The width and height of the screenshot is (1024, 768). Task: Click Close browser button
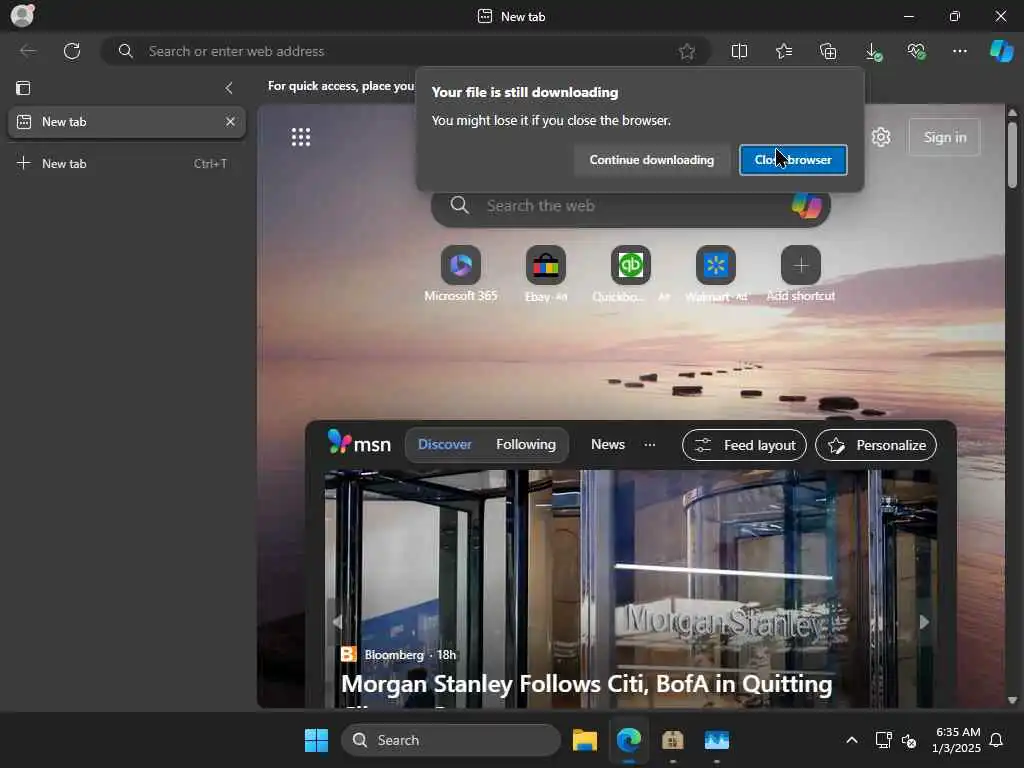point(793,160)
